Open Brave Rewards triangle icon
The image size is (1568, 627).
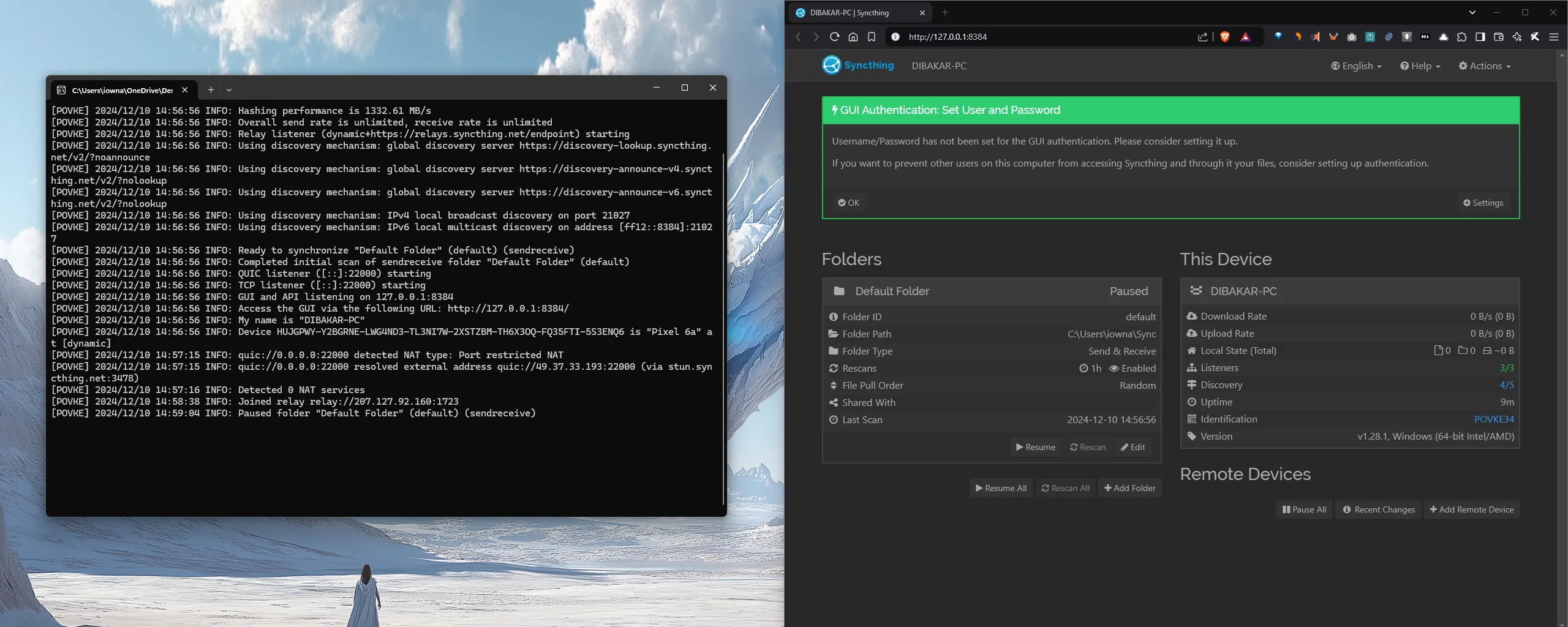[x=1245, y=37]
